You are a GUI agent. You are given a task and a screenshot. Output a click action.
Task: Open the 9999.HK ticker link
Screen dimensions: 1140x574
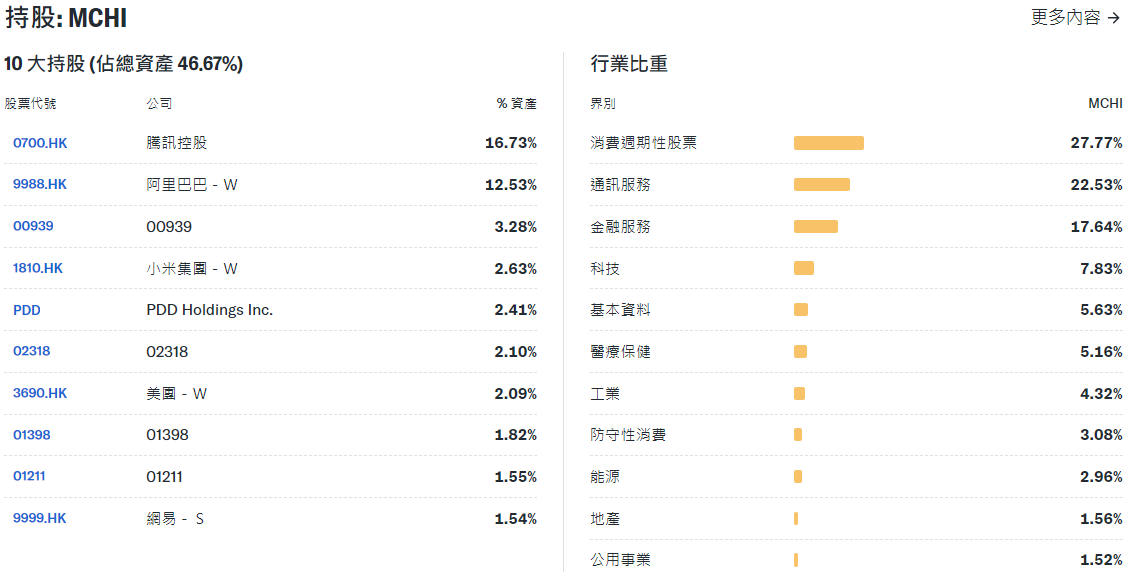(x=40, y=518)
